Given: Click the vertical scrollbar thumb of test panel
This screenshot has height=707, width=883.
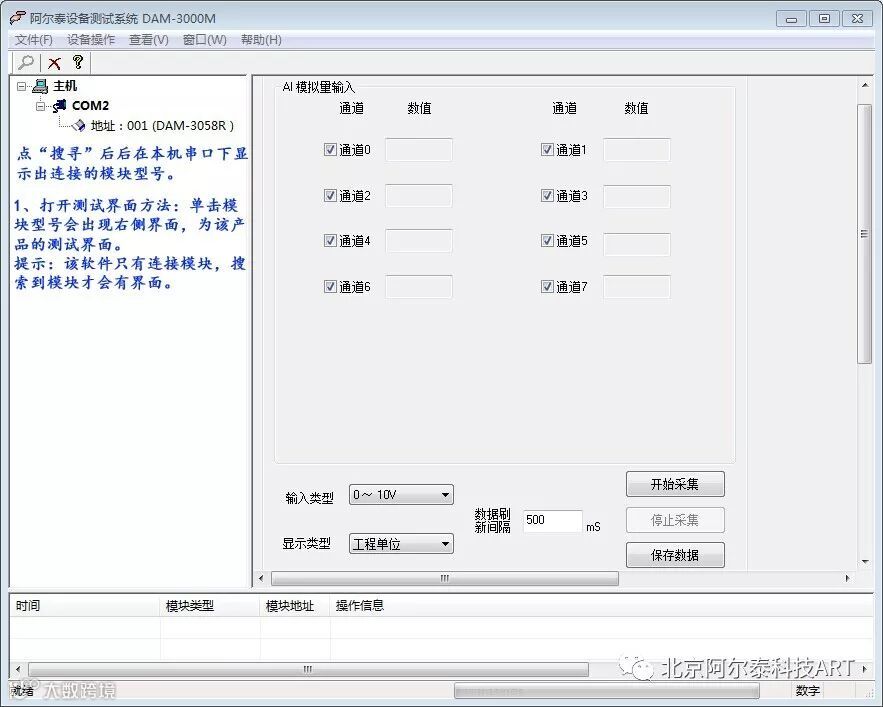Looking at the screenshot, I should click(864, 234).
